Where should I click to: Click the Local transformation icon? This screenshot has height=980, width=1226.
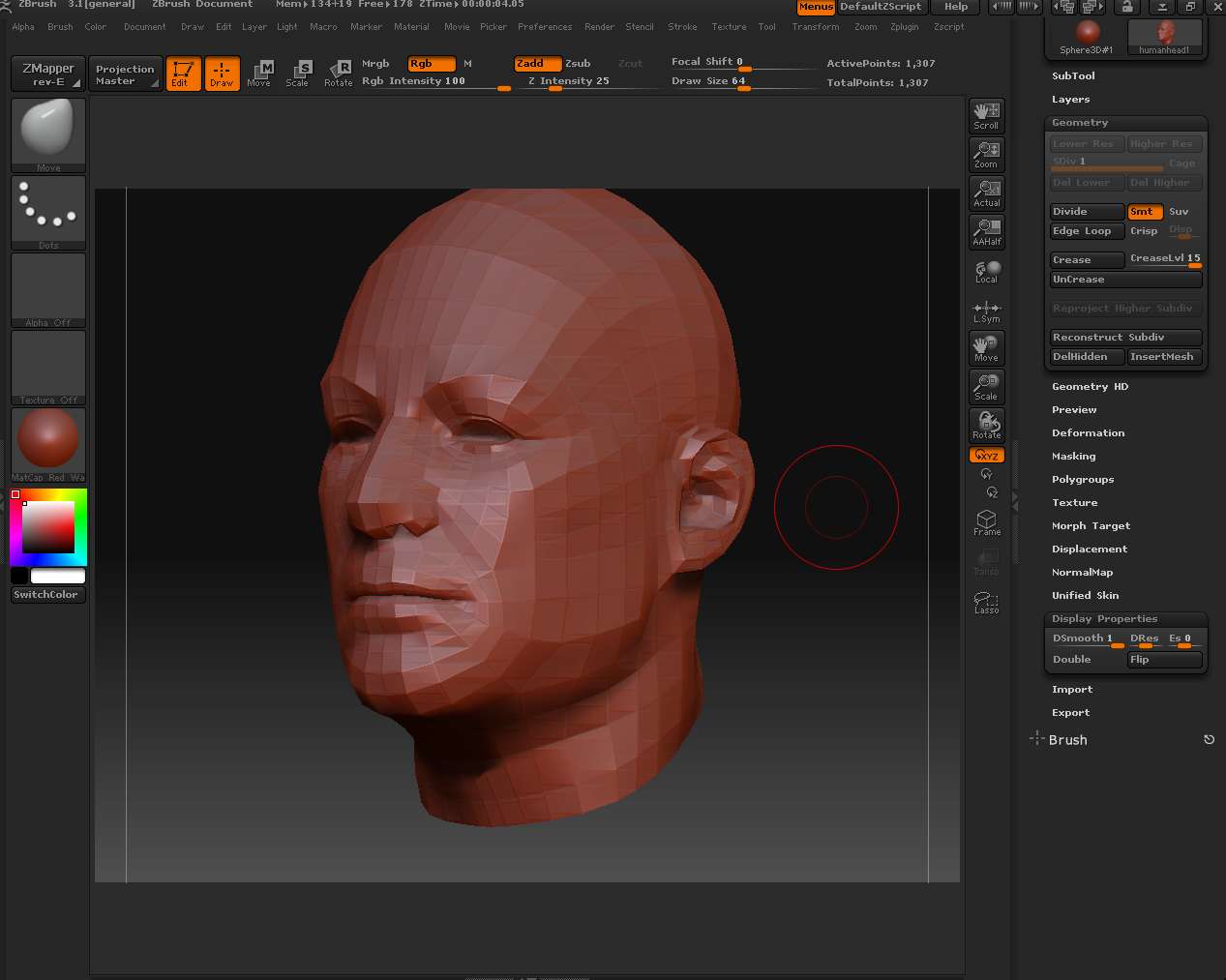[x=986, y=272]
